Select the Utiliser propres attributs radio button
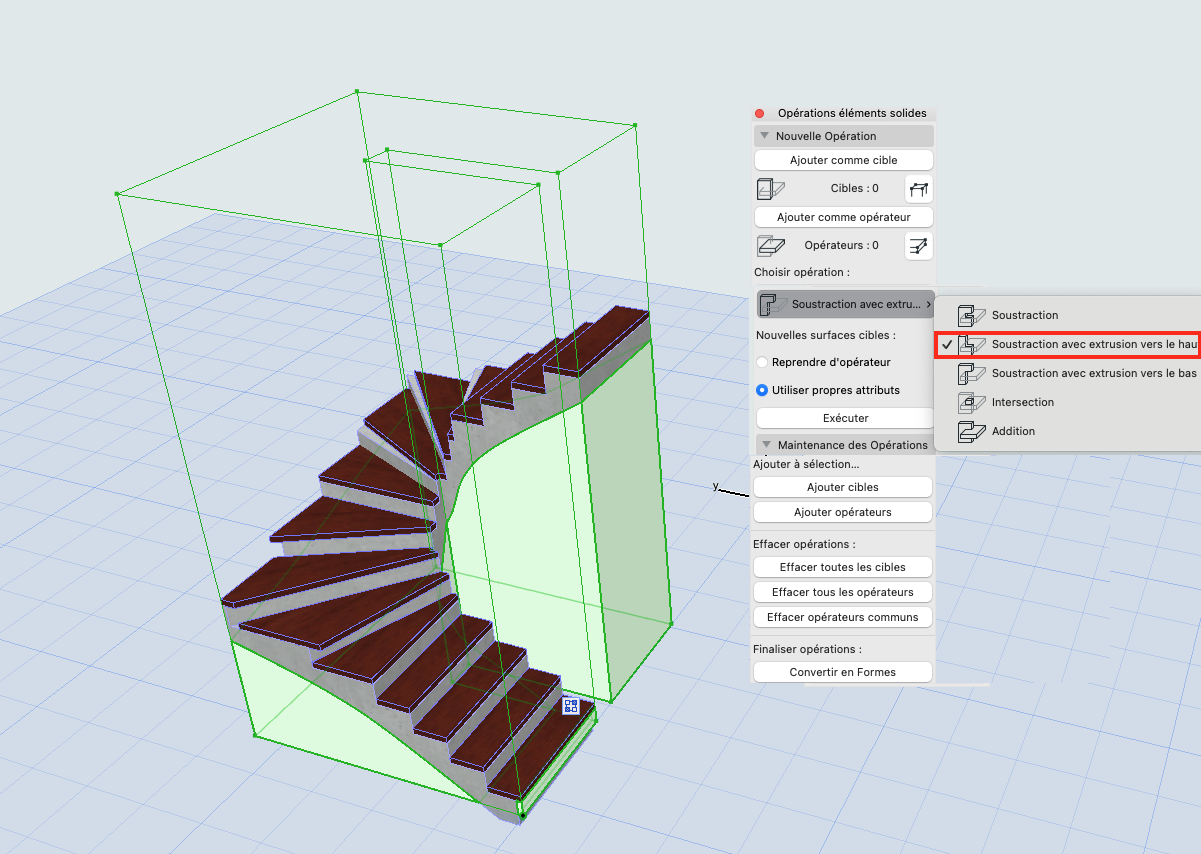 [762, 390]
